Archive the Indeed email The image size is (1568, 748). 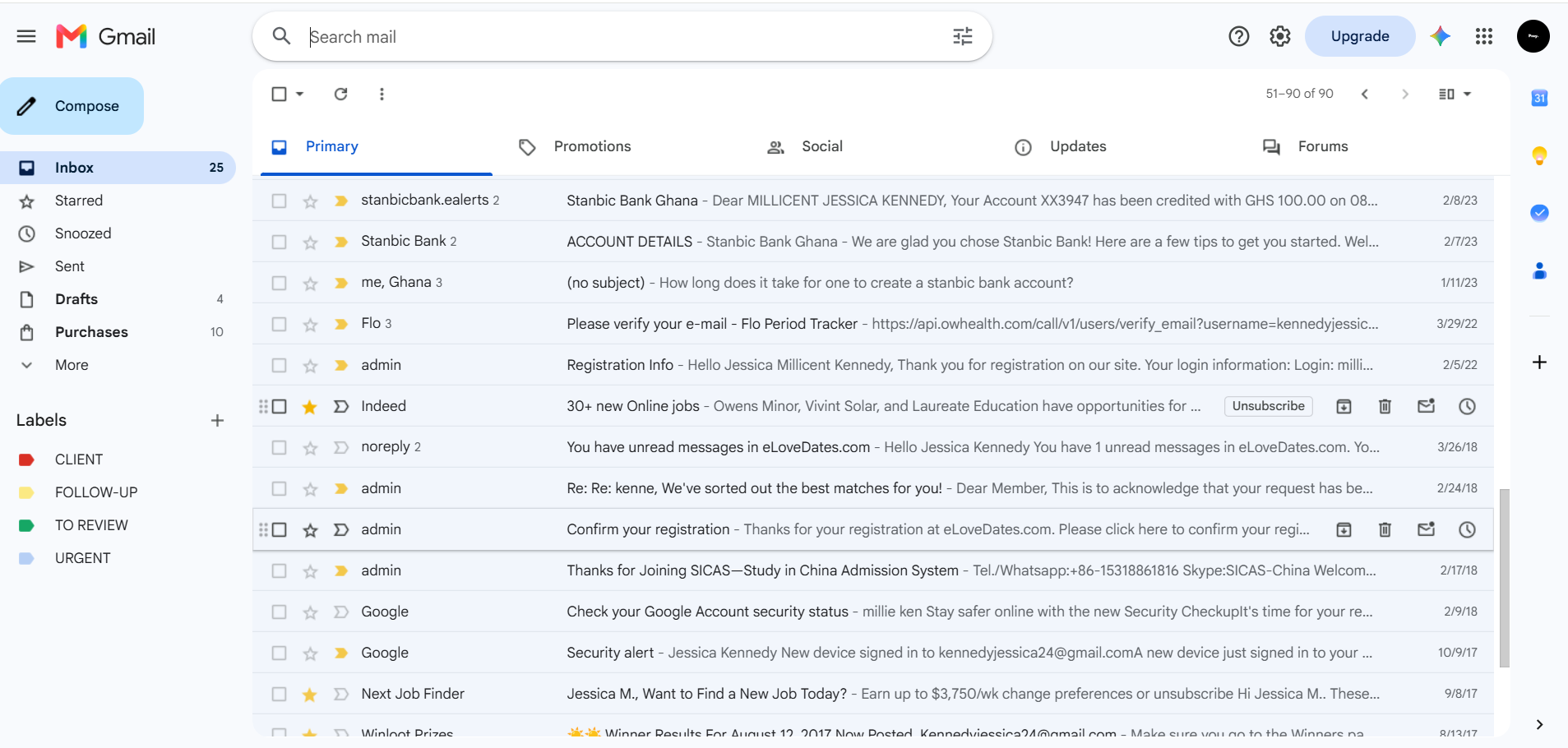1344,406
